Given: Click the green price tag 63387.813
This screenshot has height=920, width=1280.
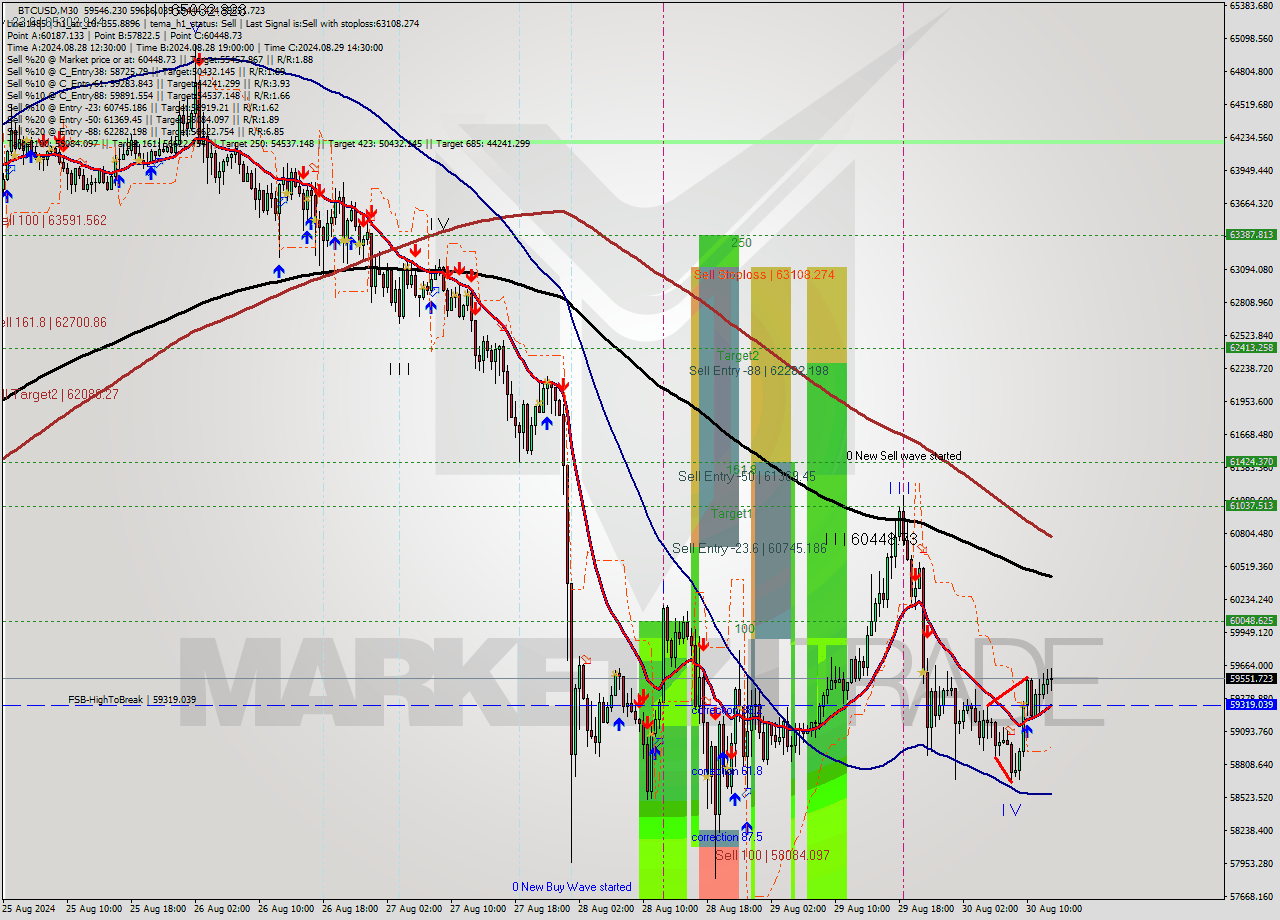Looking at the screenshot, I should pyautogui.click(x=1250, y=235).
